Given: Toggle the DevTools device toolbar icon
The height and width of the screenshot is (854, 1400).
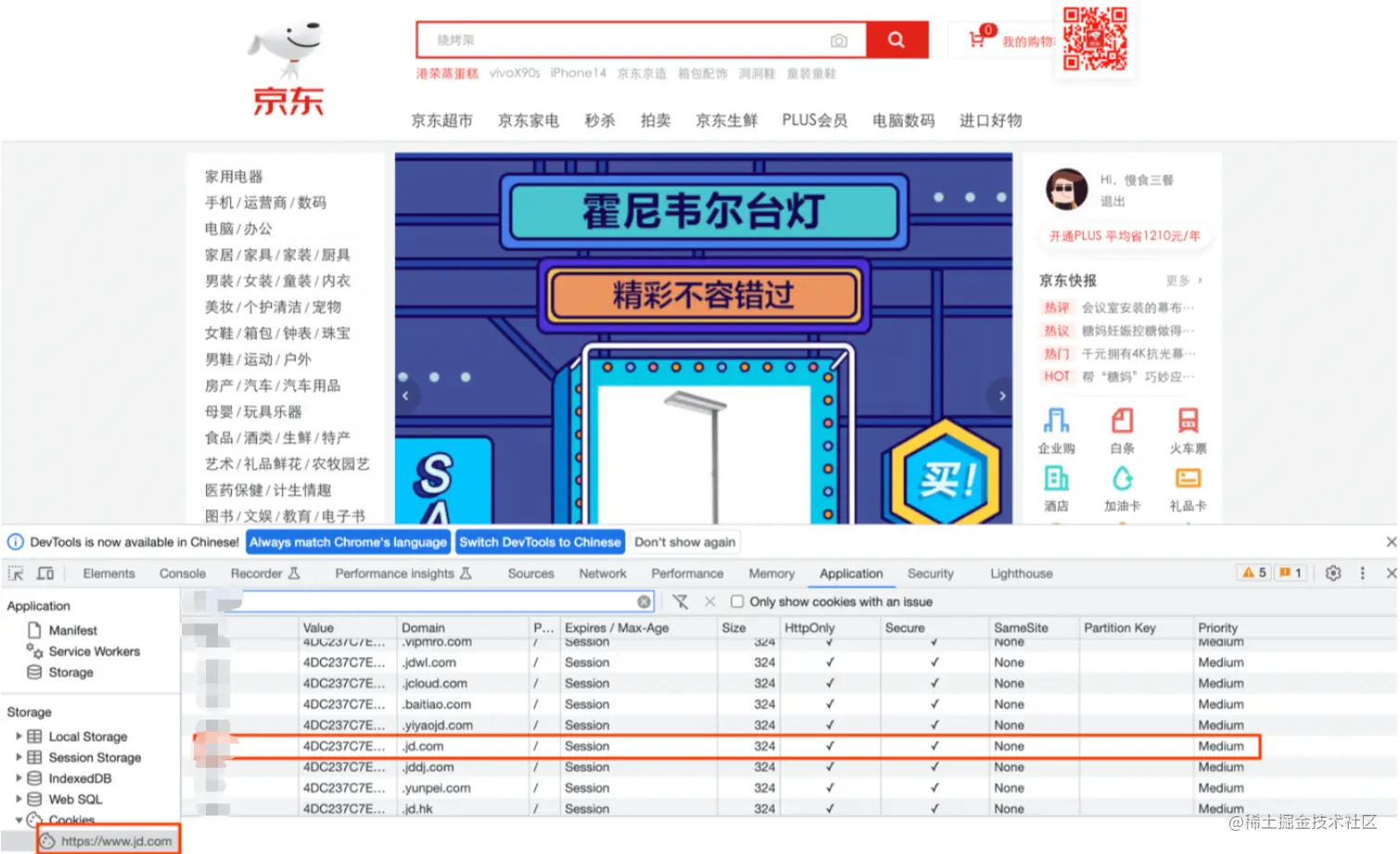Looking at the screenshot, I should click(x=45, y=574).
